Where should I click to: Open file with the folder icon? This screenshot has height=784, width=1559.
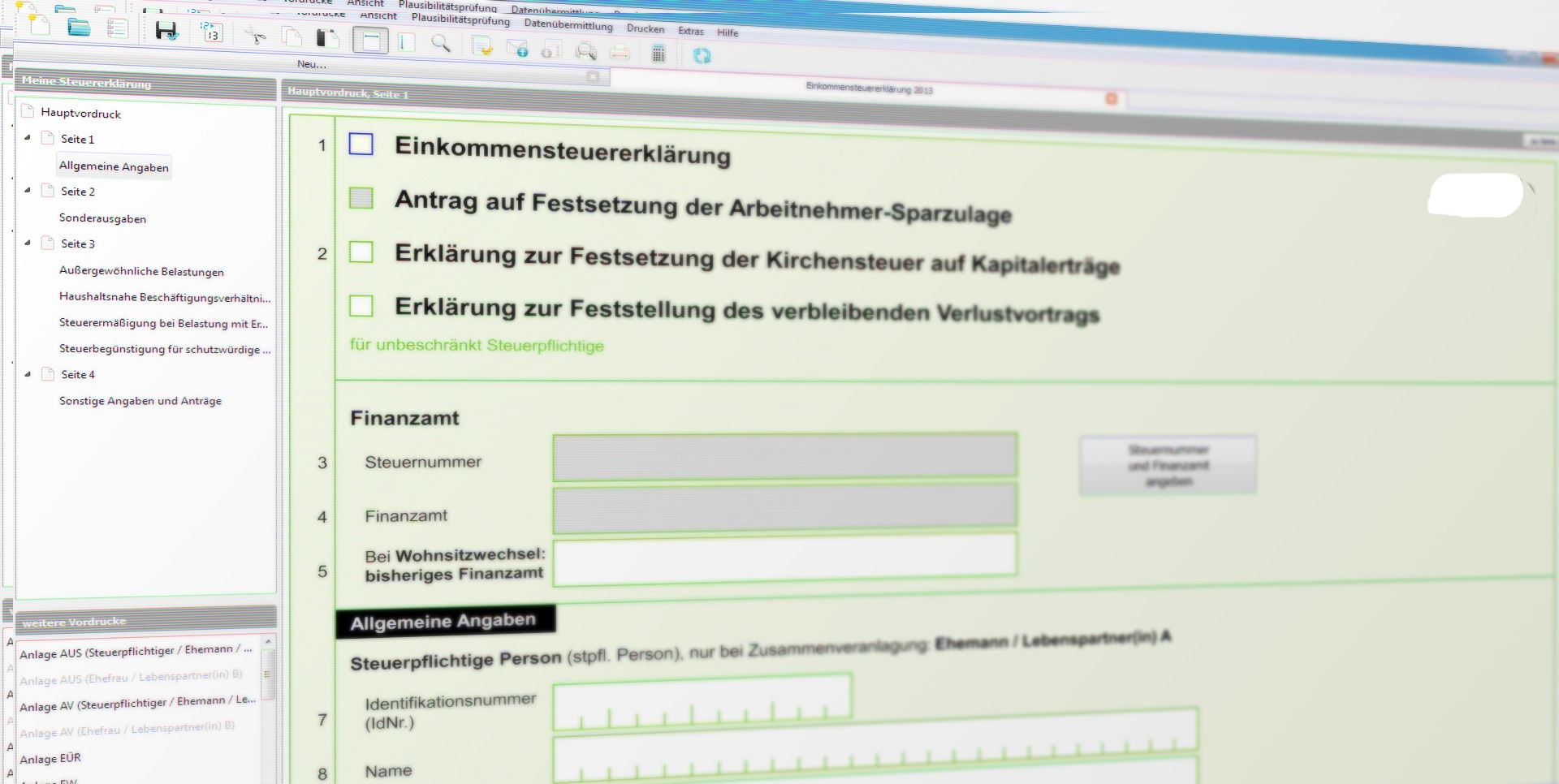(79, 28)
